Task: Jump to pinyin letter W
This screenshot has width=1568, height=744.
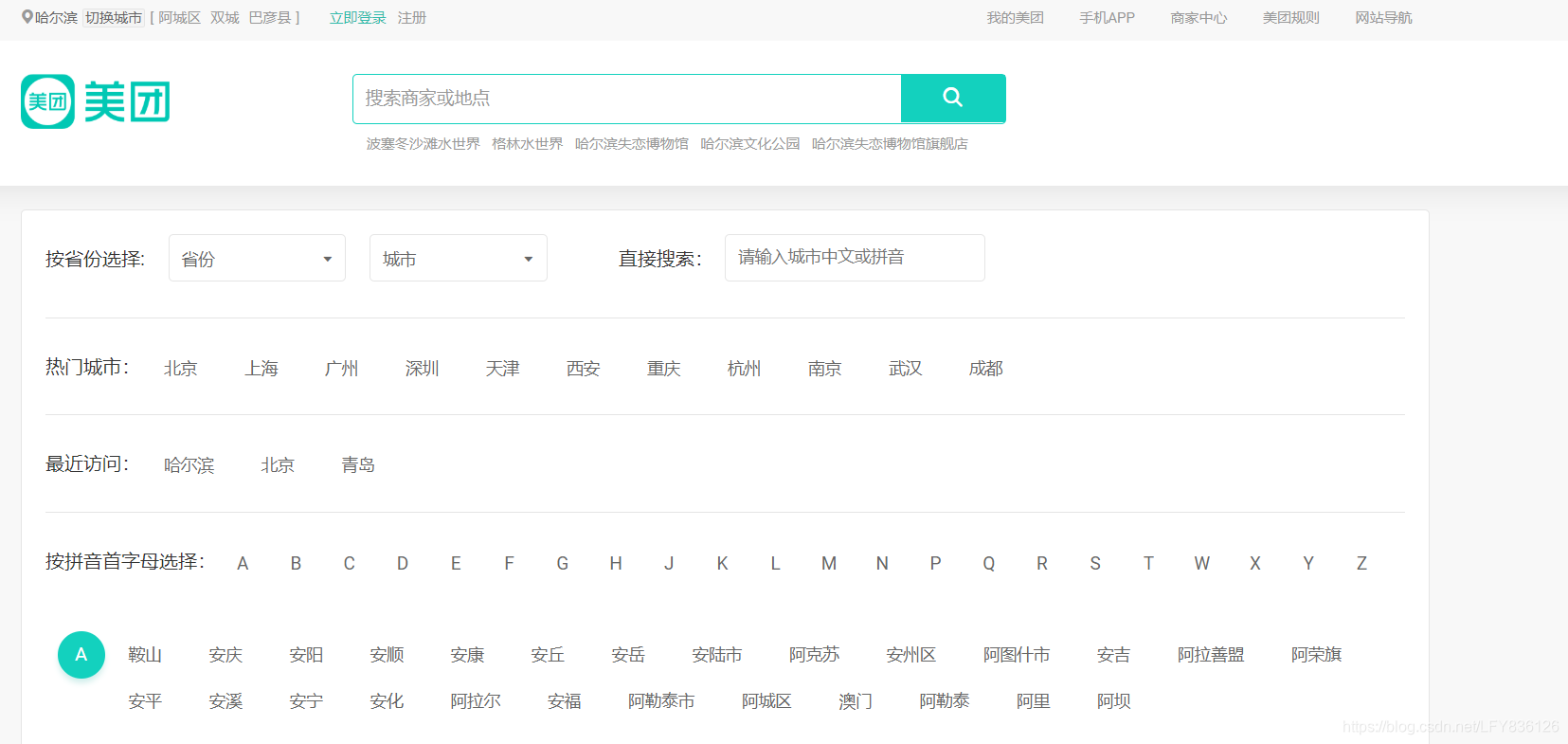Action: click(1201, 563)
